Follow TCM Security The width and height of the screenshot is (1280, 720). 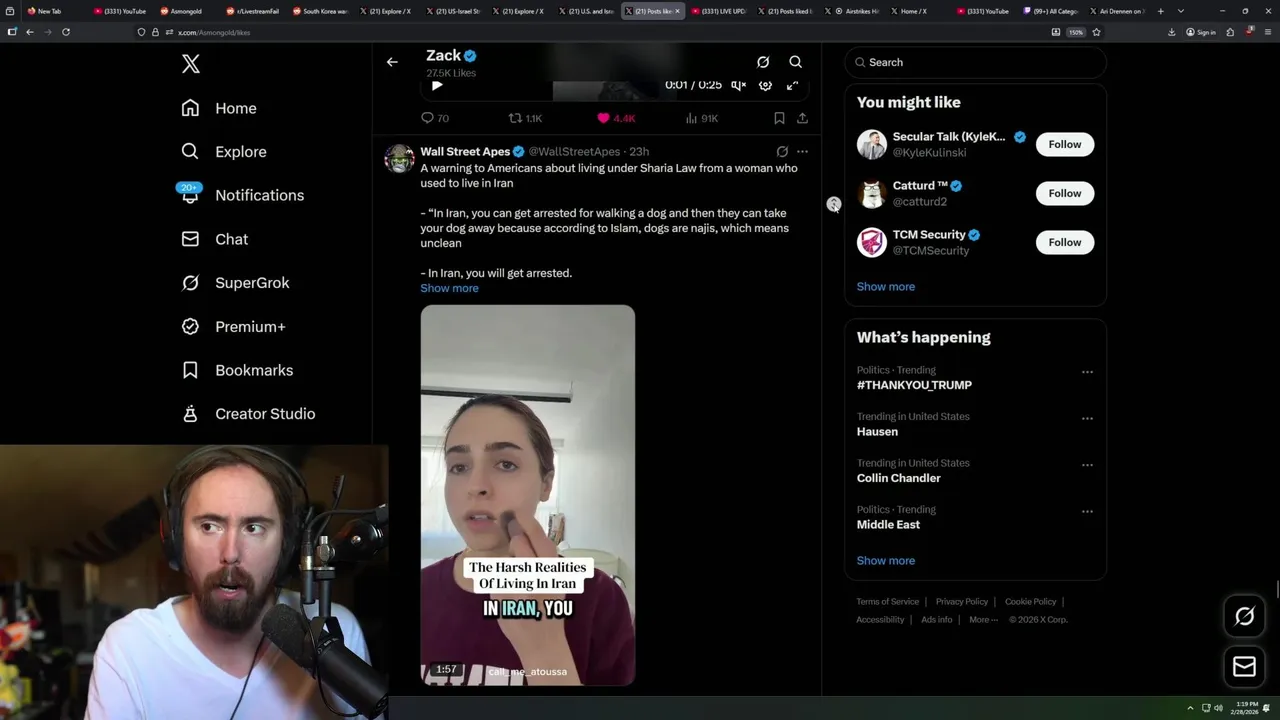tap(1065, 242)
